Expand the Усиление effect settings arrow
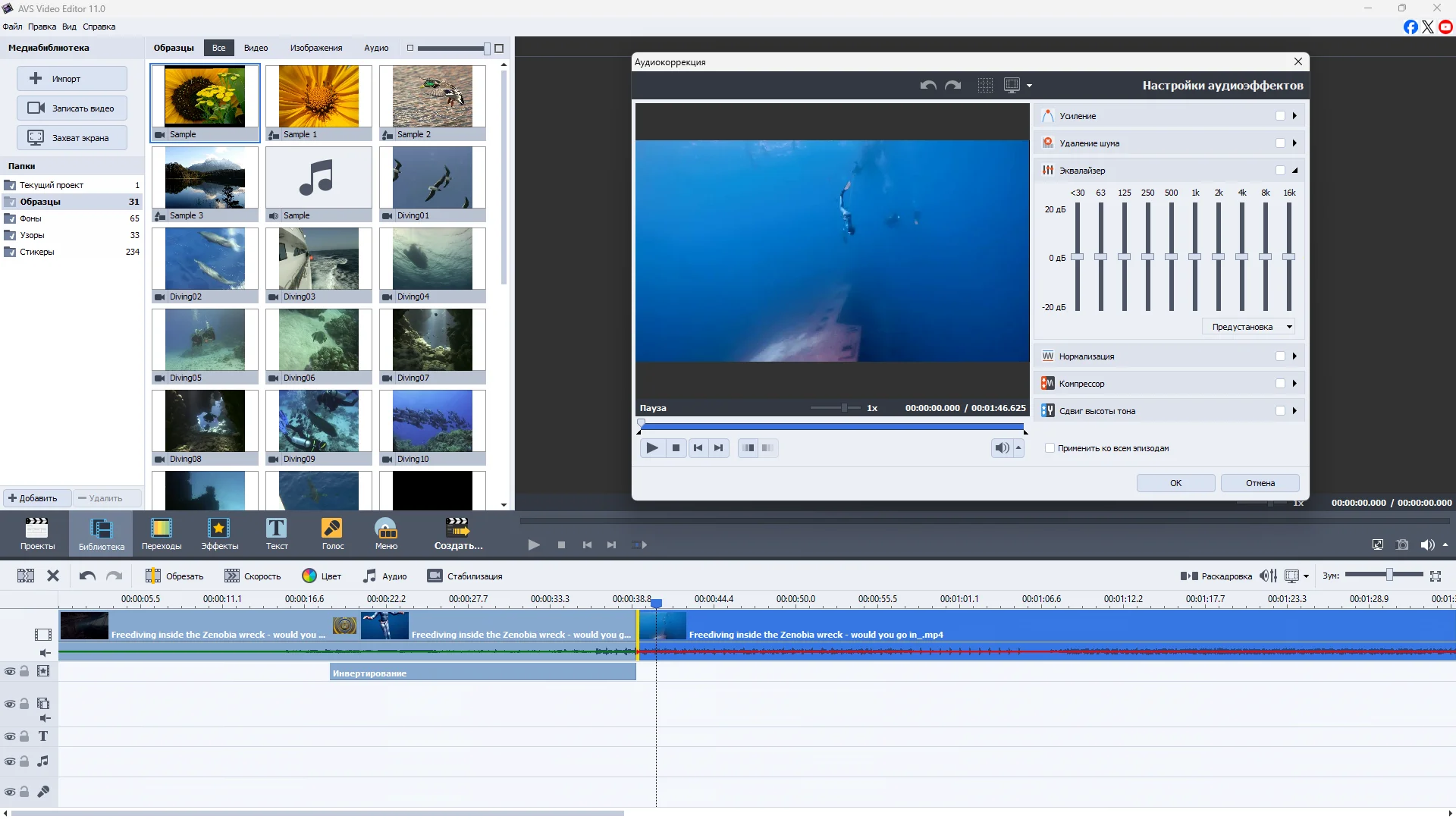1456x819 pixels. pyautogui.click(x=1294, y=116)
